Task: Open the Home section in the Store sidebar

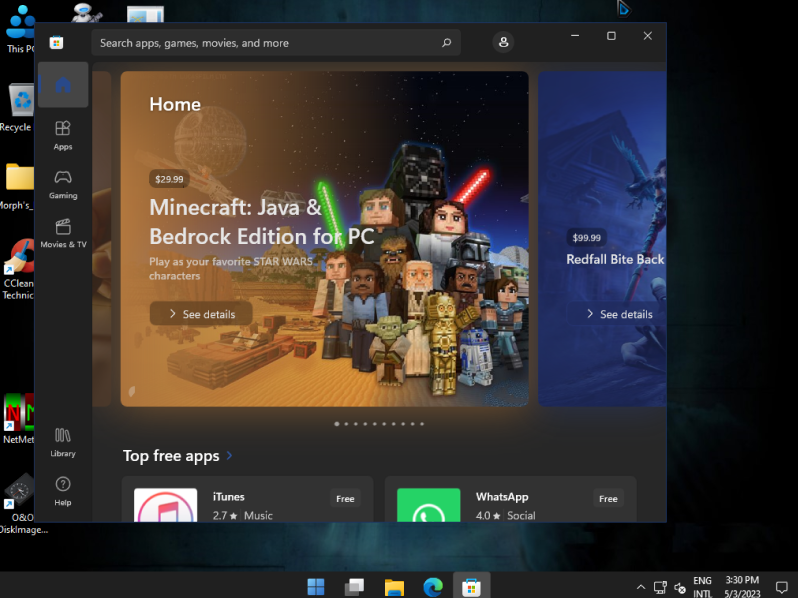Action: [x=63, y=85]
